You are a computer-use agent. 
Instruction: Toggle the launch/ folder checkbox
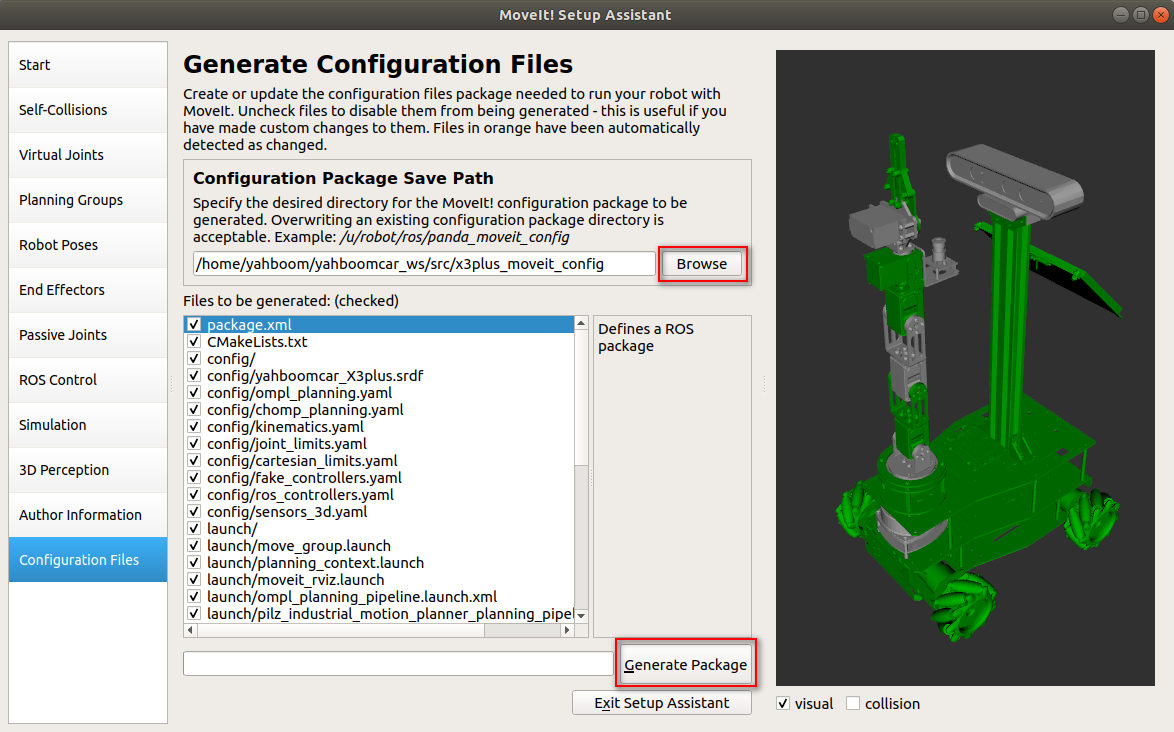[194, 528]
